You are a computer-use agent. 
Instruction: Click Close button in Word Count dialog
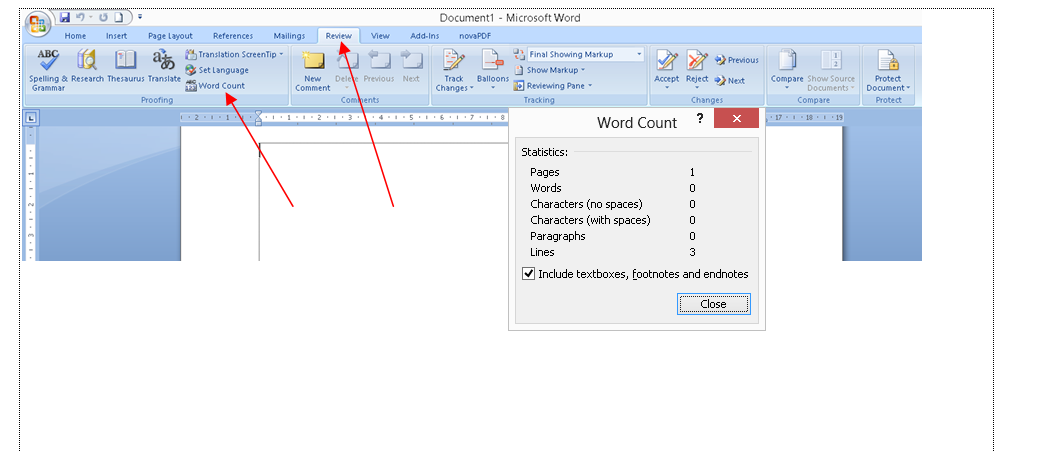pyautogui.click(x=713, y=304)
